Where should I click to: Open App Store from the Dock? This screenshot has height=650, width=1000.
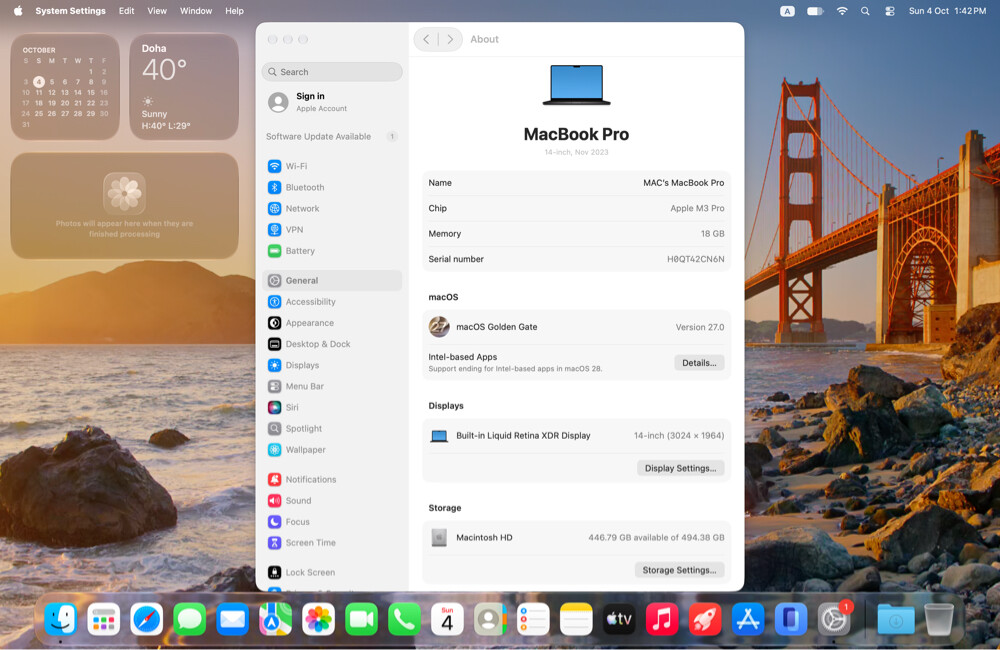click(747, 619)
